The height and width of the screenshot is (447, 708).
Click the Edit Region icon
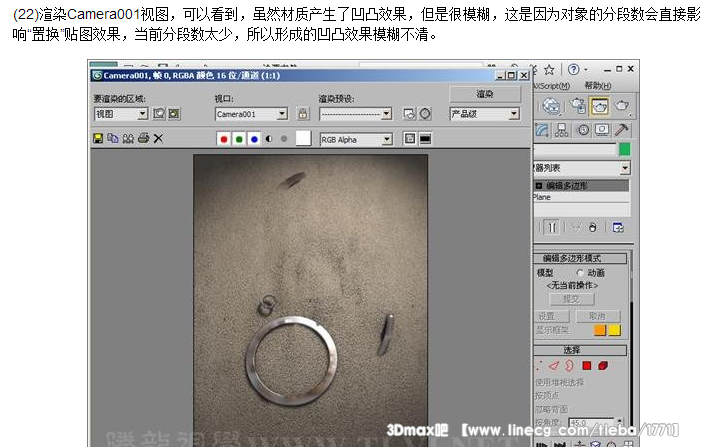(159, 114)
